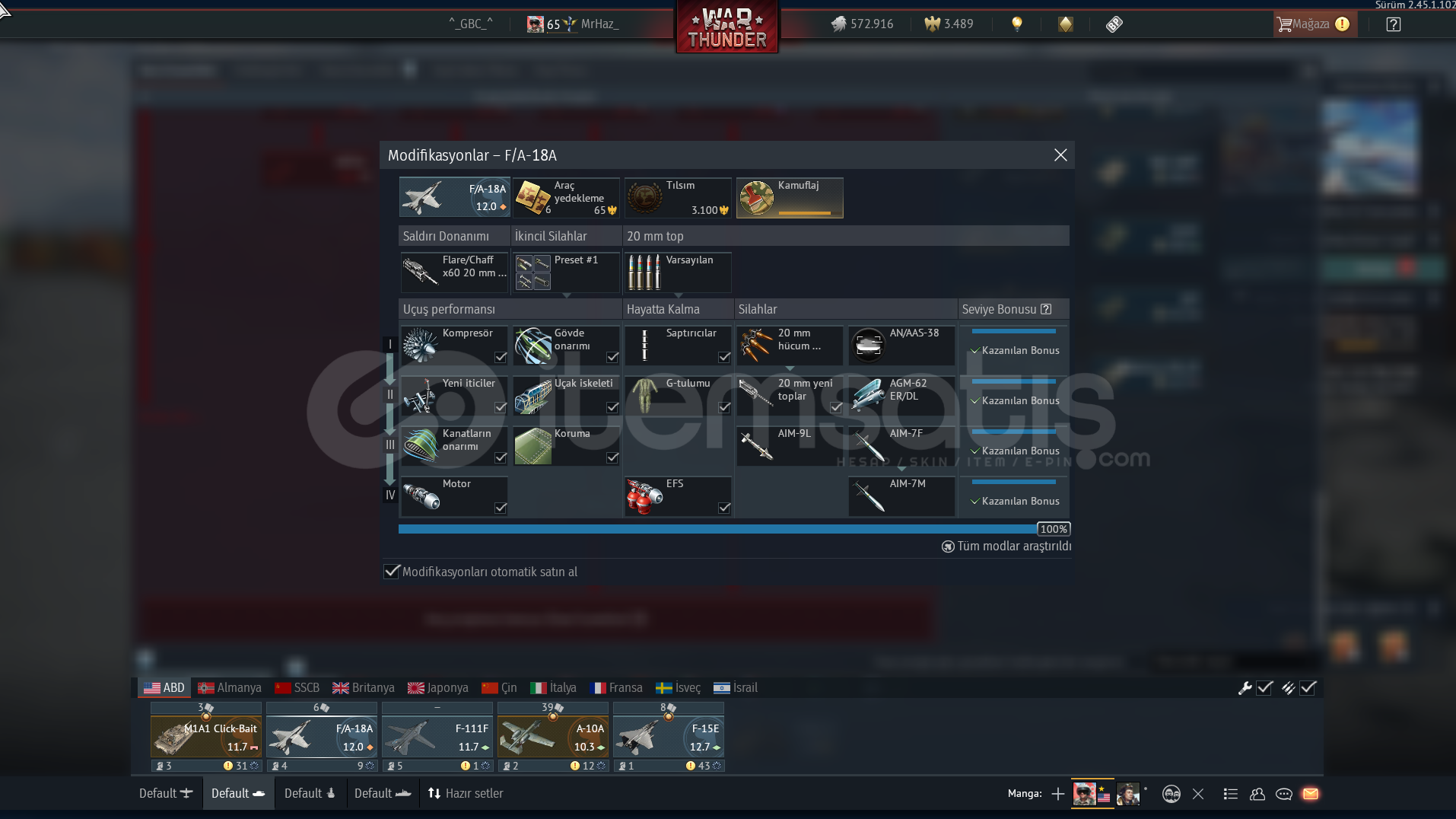Select the AIM-7M missile module
The width and height of the screenshot is (1456, 819).
tap(901, 496)
